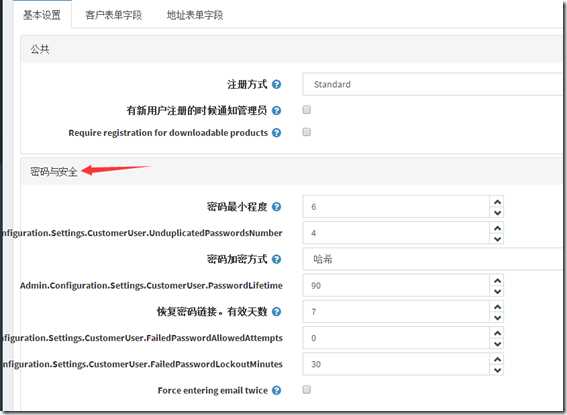Open help tooltip for 注册方式
This screenshot has height=415, width=567.
(276, 85)
